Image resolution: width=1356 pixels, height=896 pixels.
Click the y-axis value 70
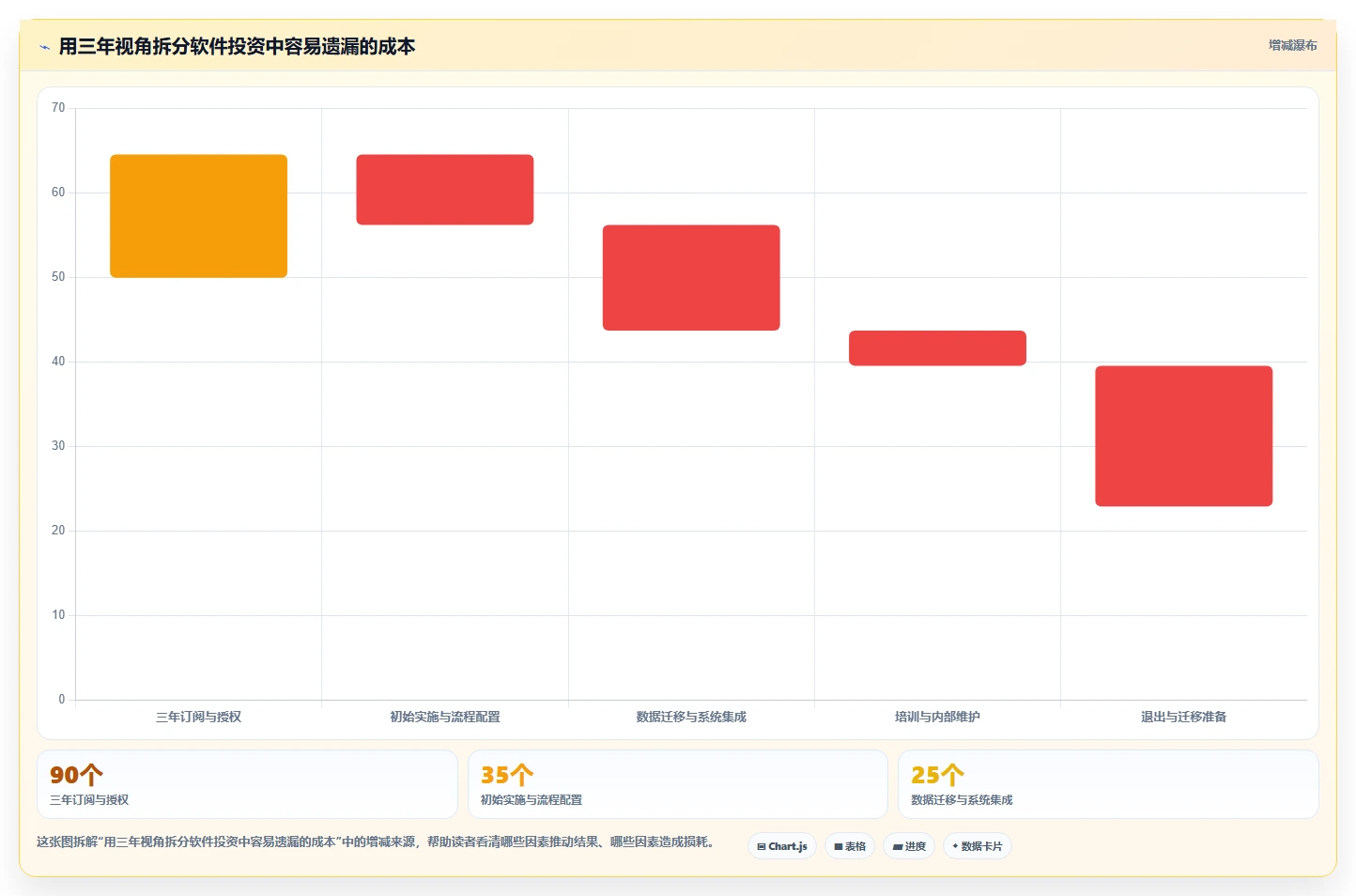[x=58, y=108]
